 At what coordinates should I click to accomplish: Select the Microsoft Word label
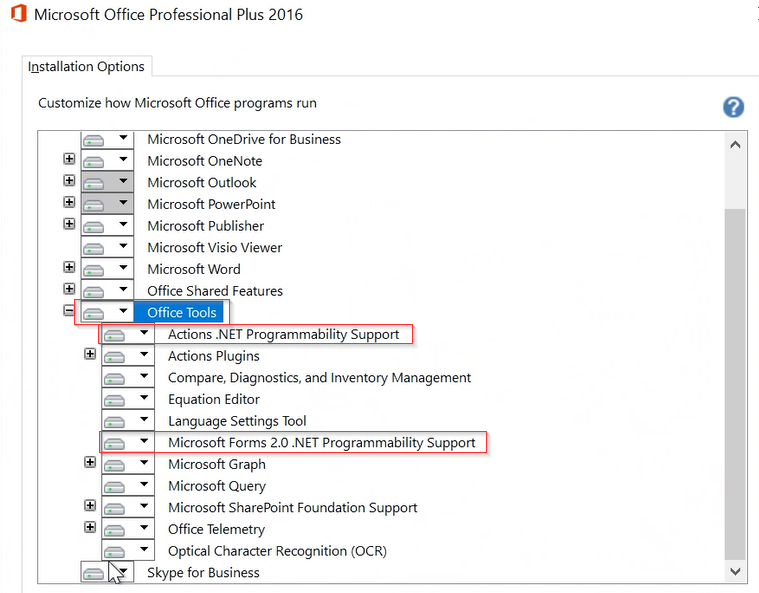point(194,269)
